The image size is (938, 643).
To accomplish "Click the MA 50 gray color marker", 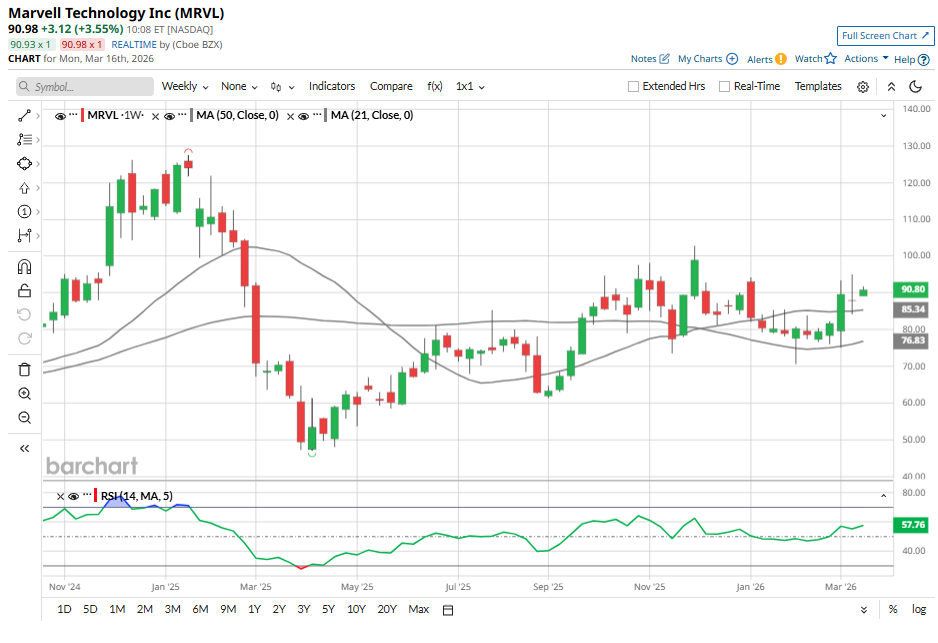I will coord(192,115).
